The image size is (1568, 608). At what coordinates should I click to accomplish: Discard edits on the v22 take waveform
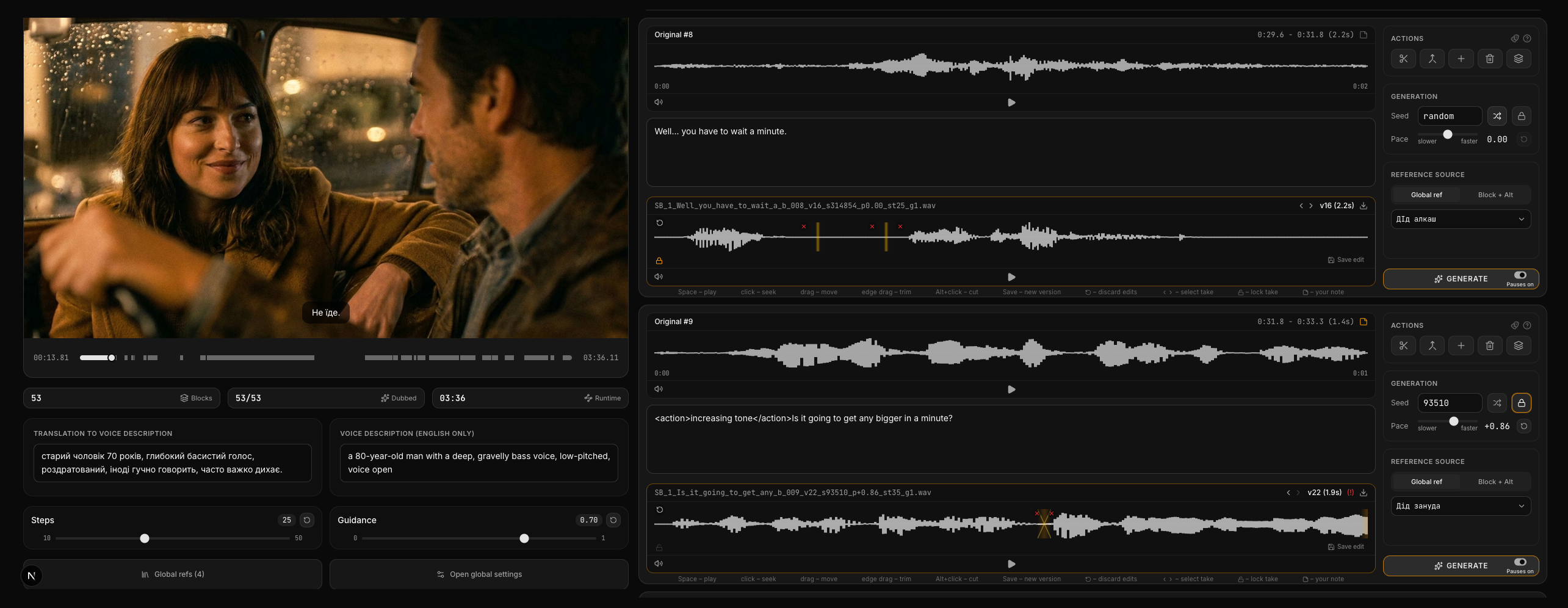pos(659,510)
